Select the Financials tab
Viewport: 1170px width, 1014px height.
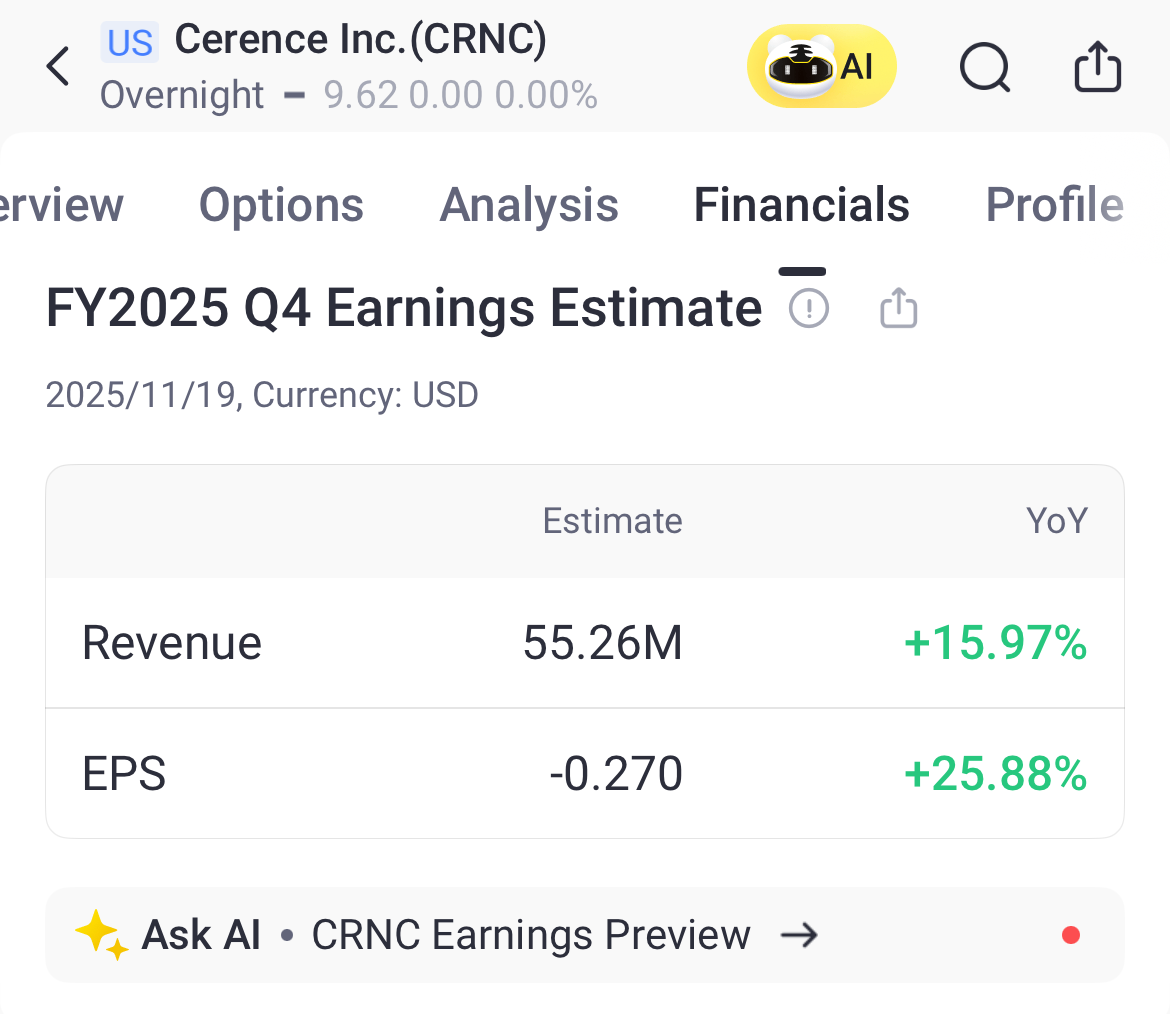pyautogui.click(x=801, y=205)
